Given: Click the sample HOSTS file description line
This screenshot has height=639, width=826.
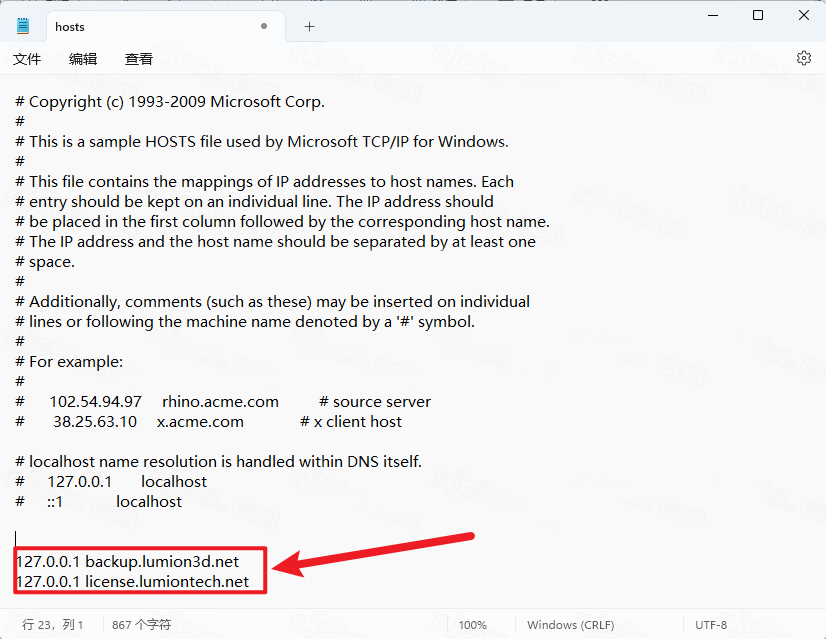Looking at the screenshot, I should [x=262, y=142].
